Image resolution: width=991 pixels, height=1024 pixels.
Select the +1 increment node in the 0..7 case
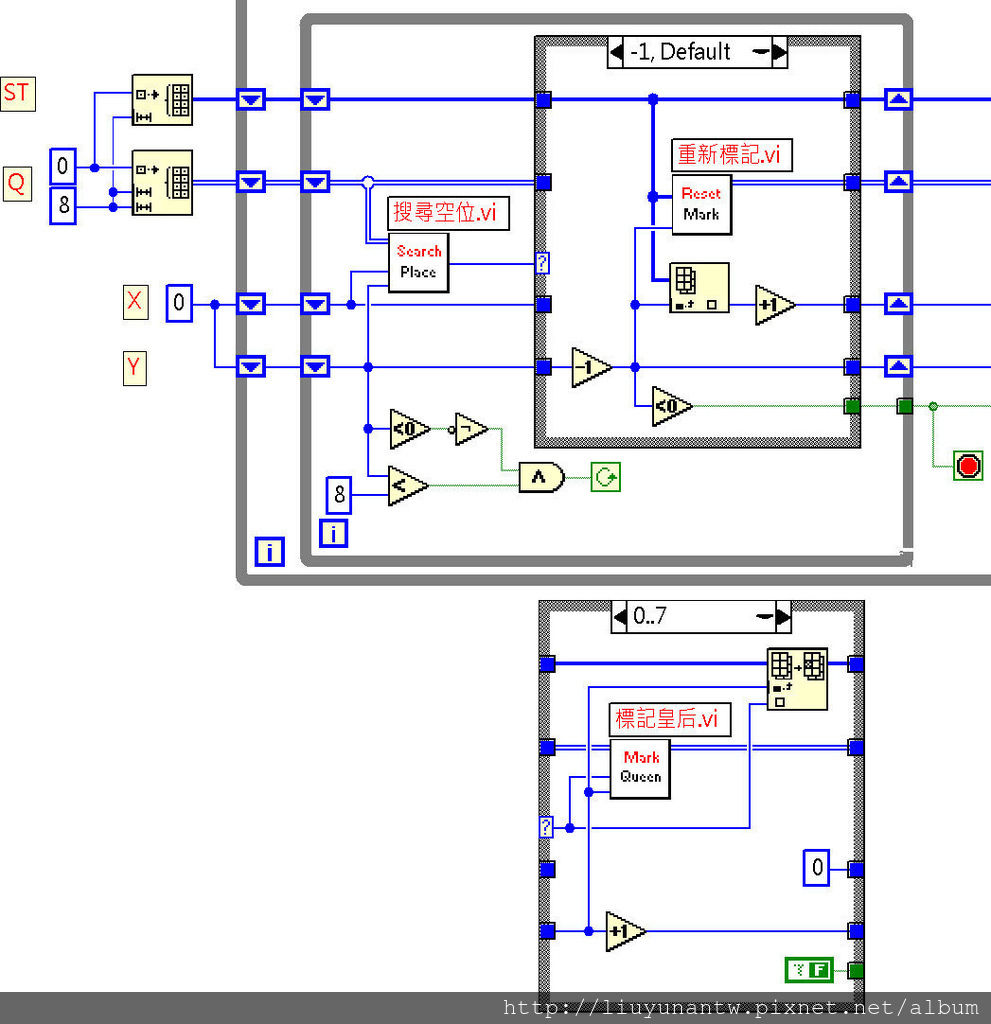click(x=626, y=931)
